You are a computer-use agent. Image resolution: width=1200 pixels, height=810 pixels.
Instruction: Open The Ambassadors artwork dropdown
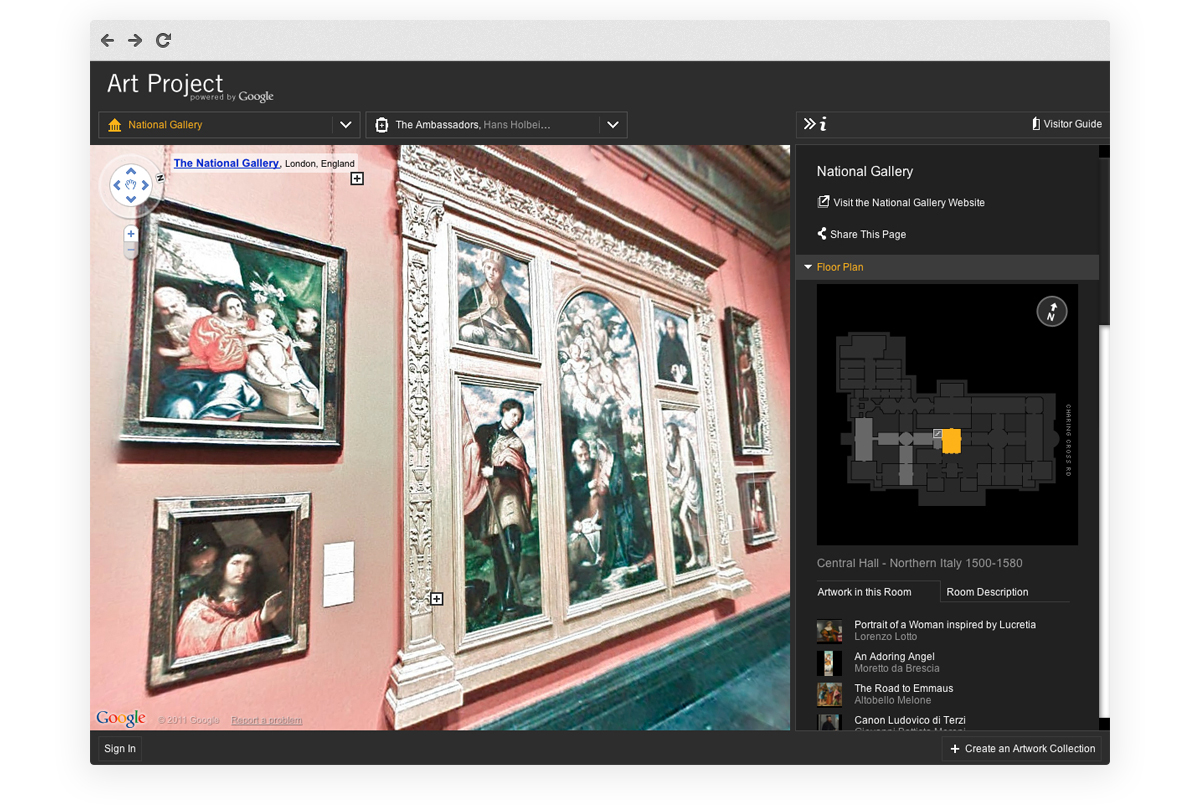(x=613, y=125)
